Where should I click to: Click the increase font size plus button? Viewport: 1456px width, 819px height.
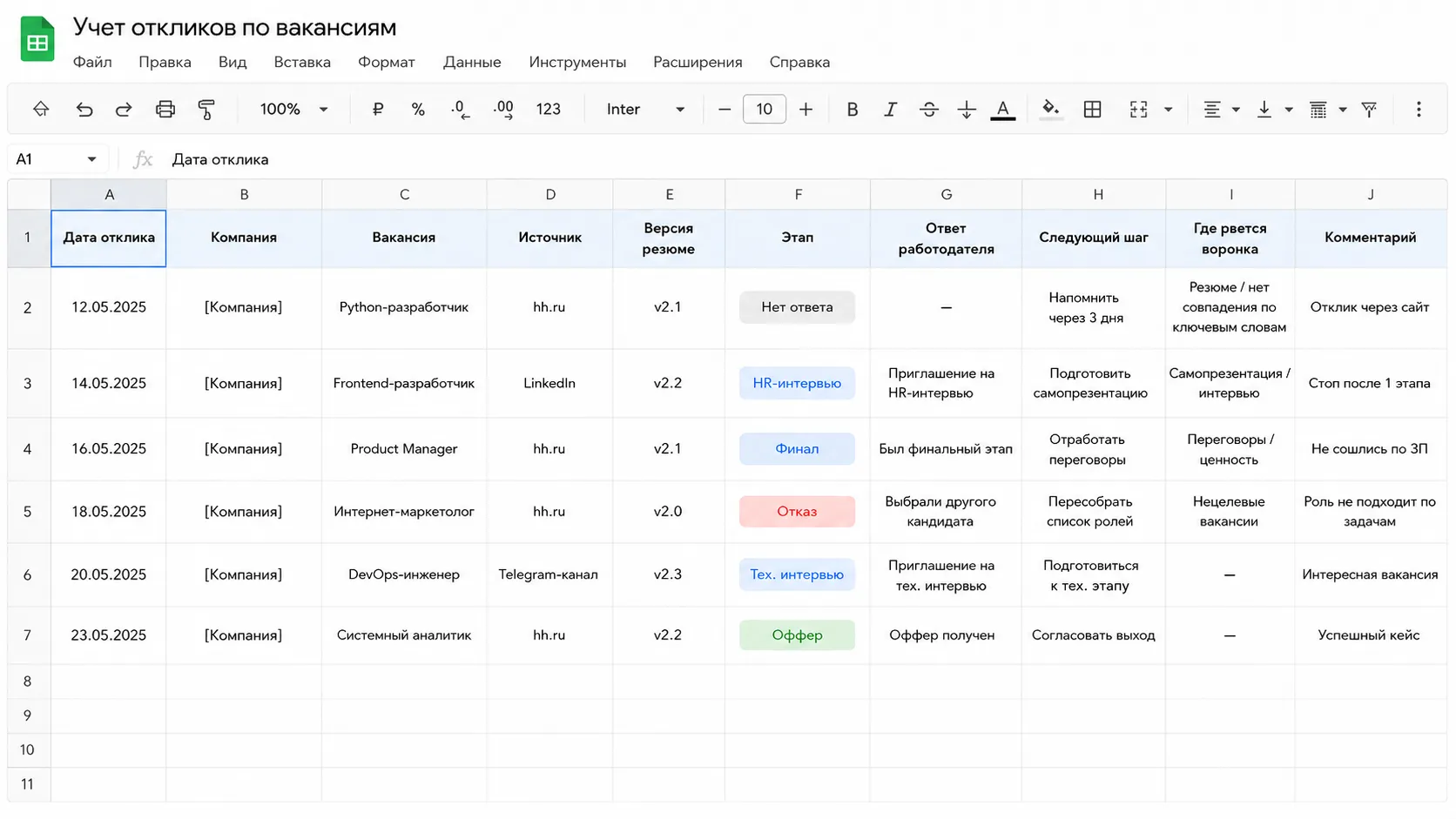[806, 110]
